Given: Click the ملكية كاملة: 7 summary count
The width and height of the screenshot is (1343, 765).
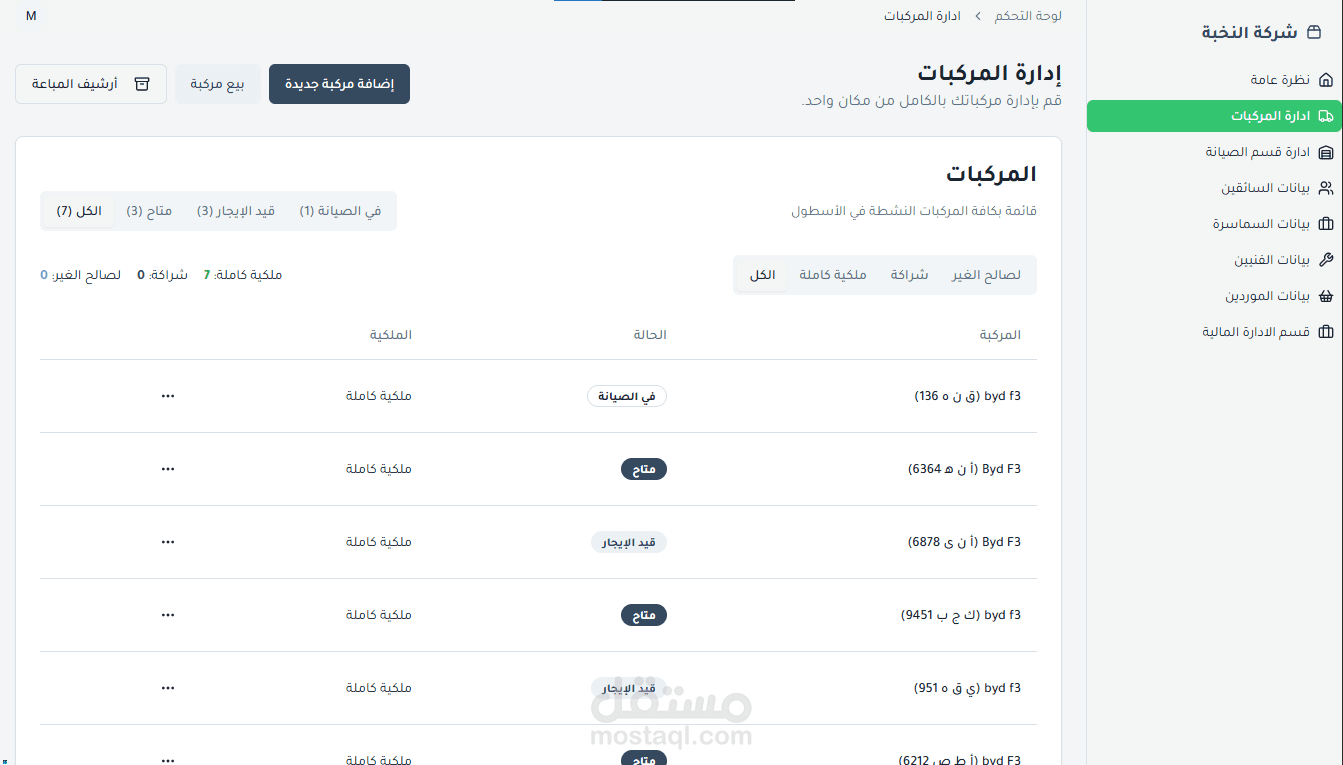Looking at the screenshot, I should [x=243, y=275].
